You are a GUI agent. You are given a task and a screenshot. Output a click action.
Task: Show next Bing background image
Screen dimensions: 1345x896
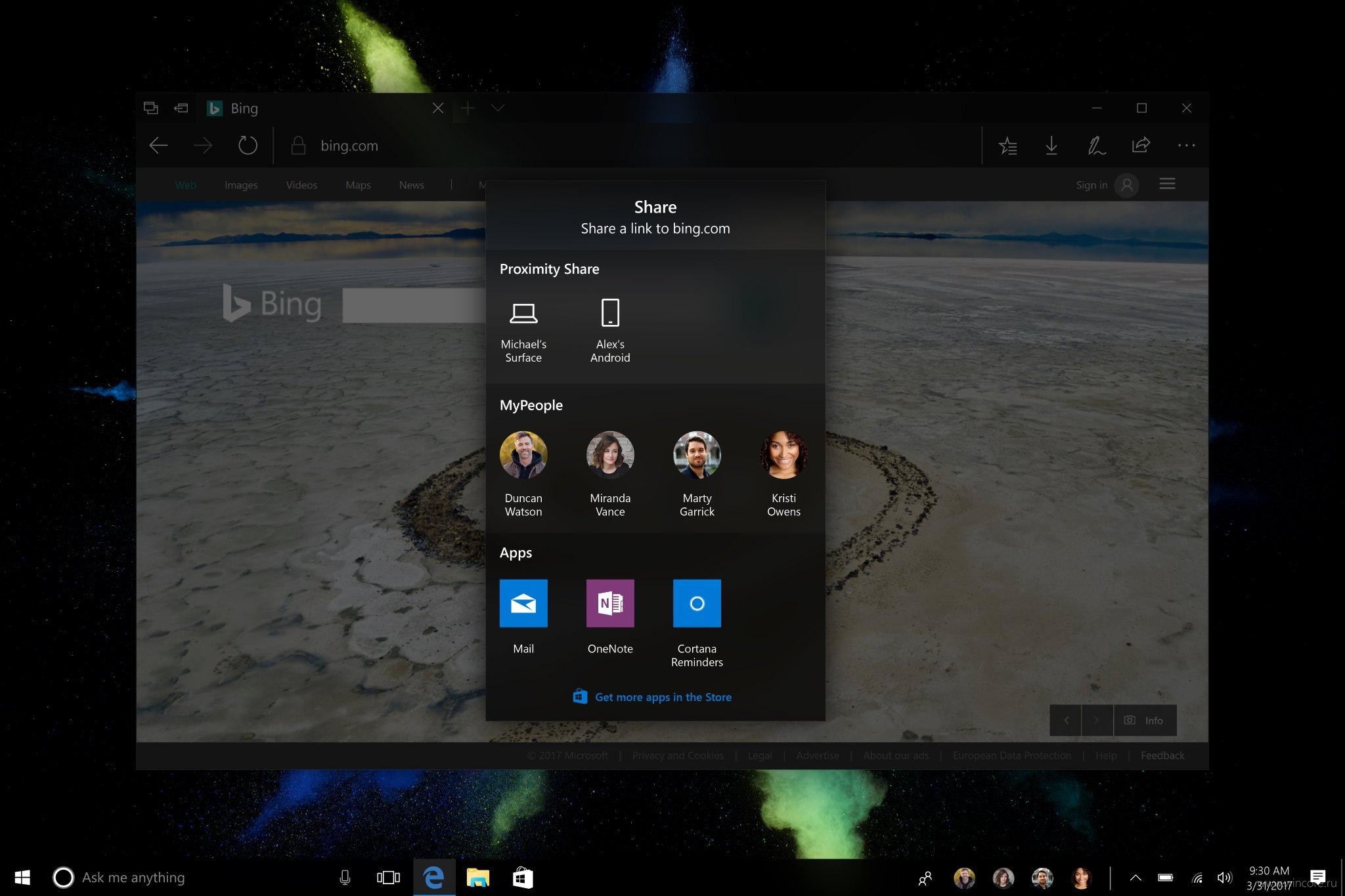pyautogui.click(x=1097, y=720)
